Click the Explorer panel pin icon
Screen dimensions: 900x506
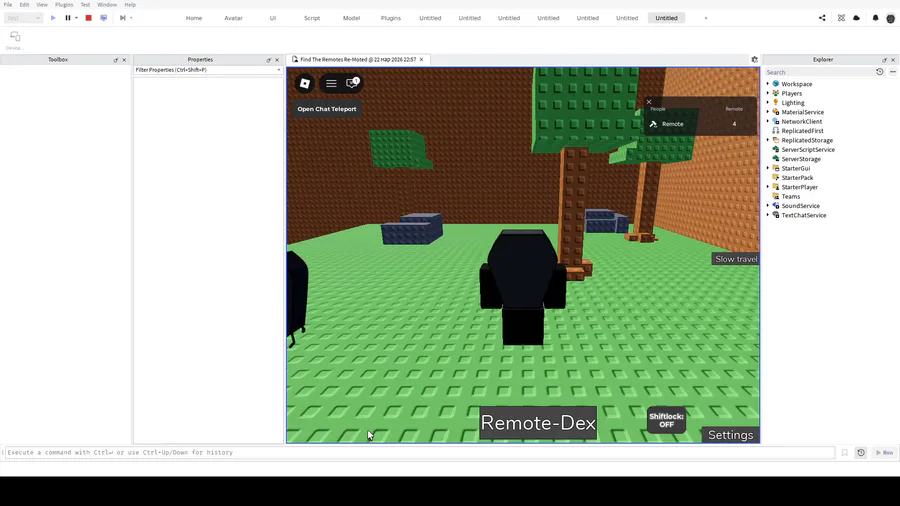point(885,60)
